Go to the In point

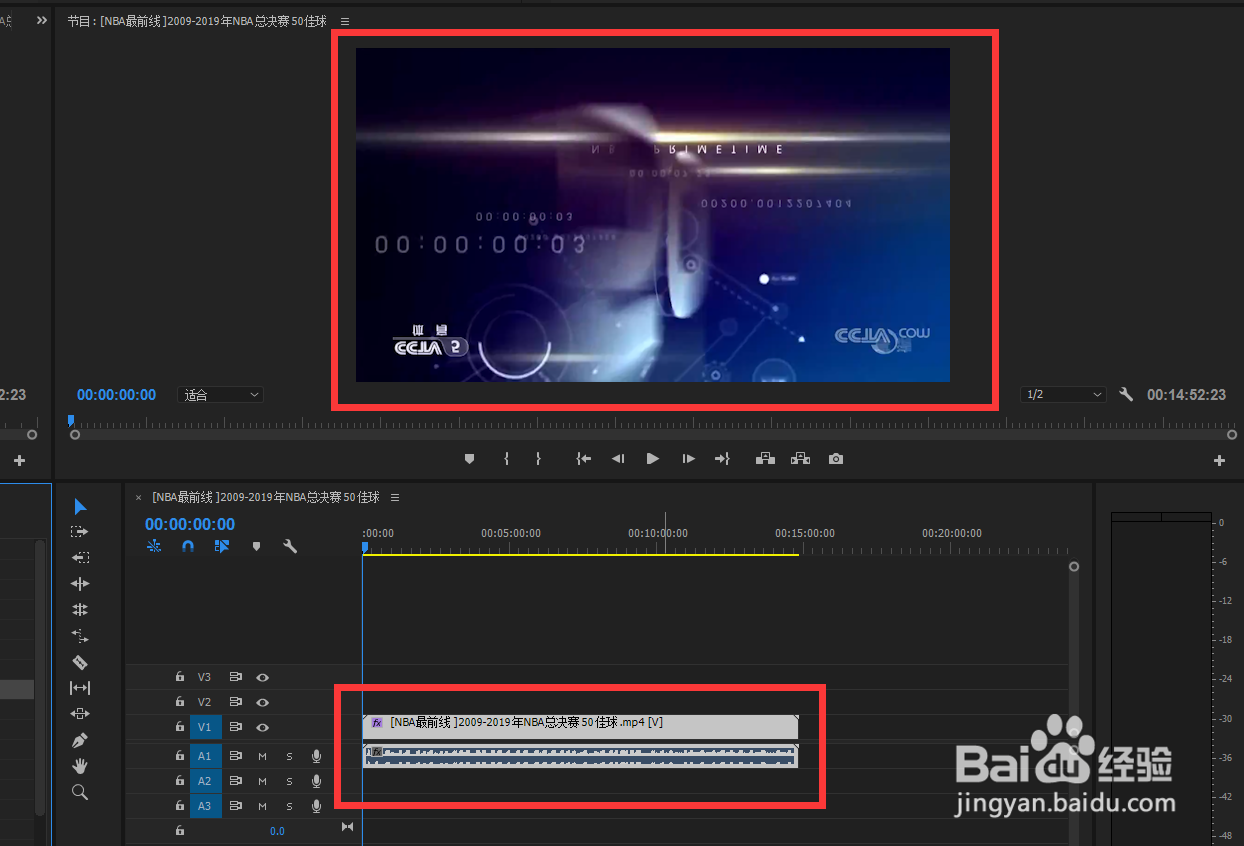[584, 459]
